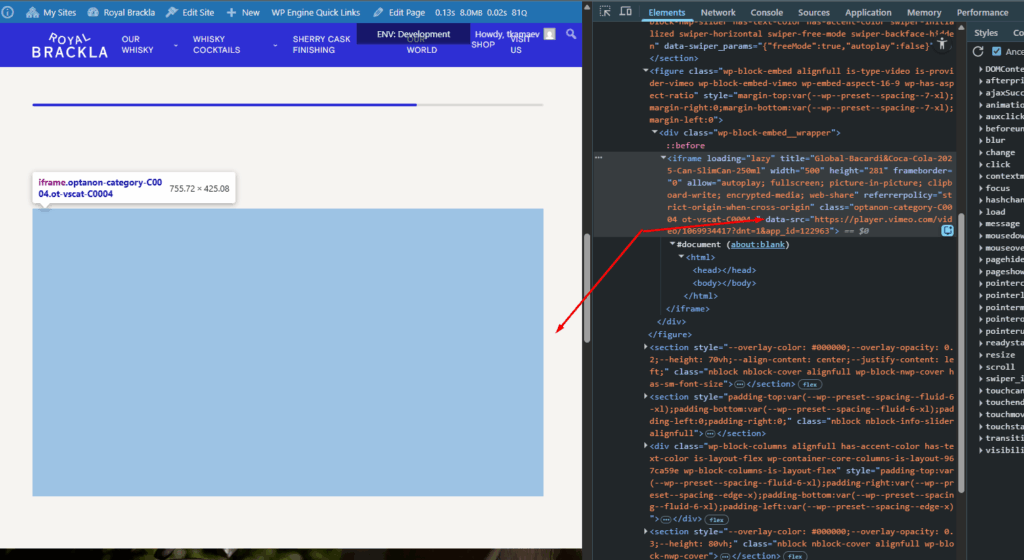This screenshot has width=1024, height=560.
Task: Open the Console tab
Action: click(766, 12)
